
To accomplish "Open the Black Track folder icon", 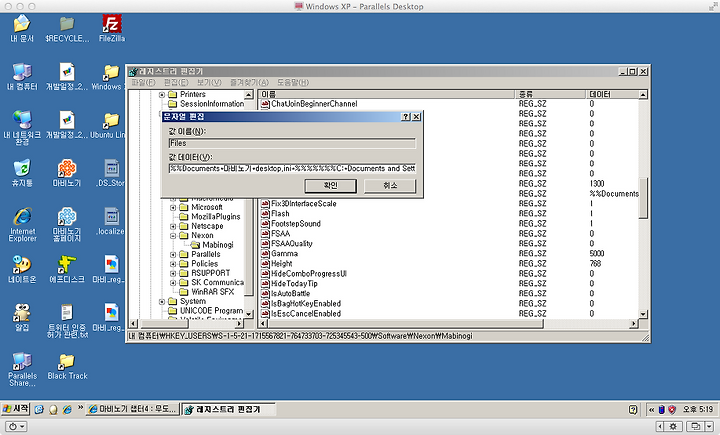I will [67, 367].
